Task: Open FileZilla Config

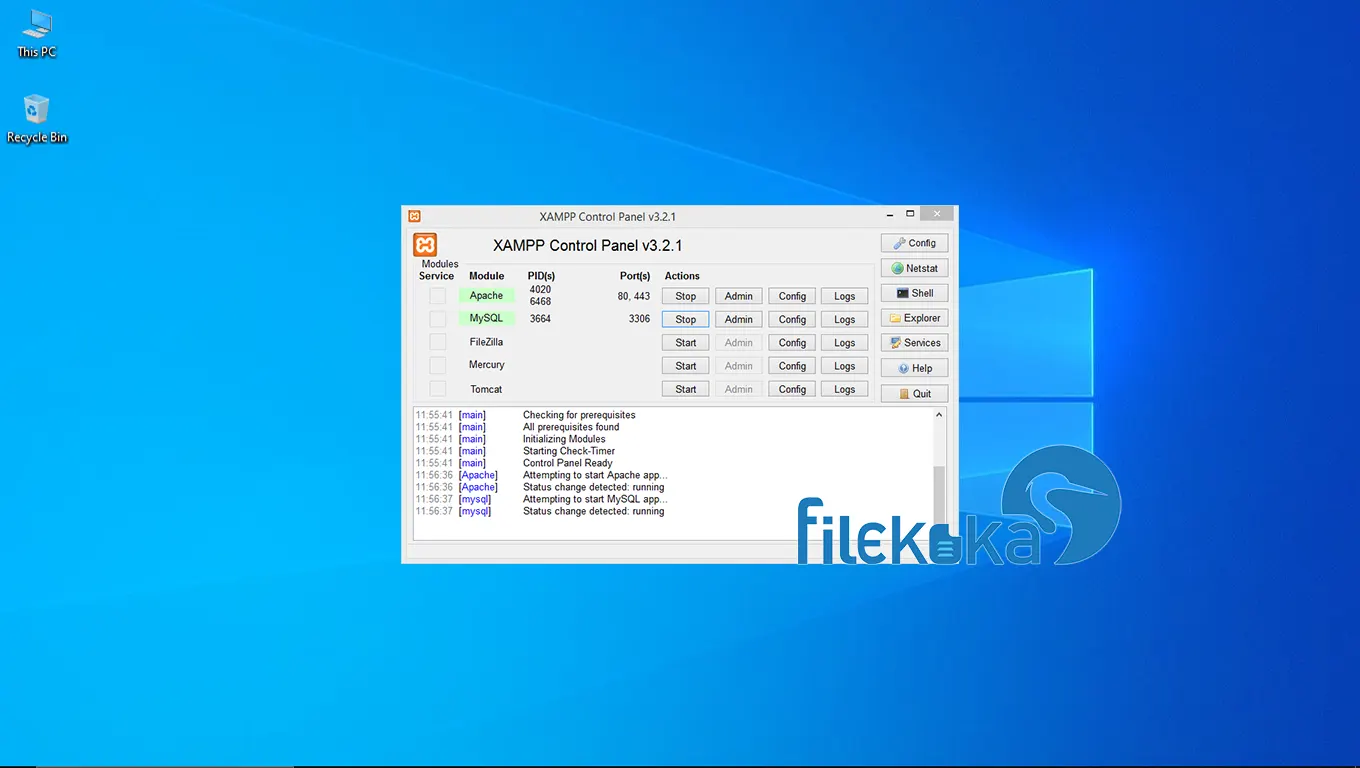Action: [792, 342]
